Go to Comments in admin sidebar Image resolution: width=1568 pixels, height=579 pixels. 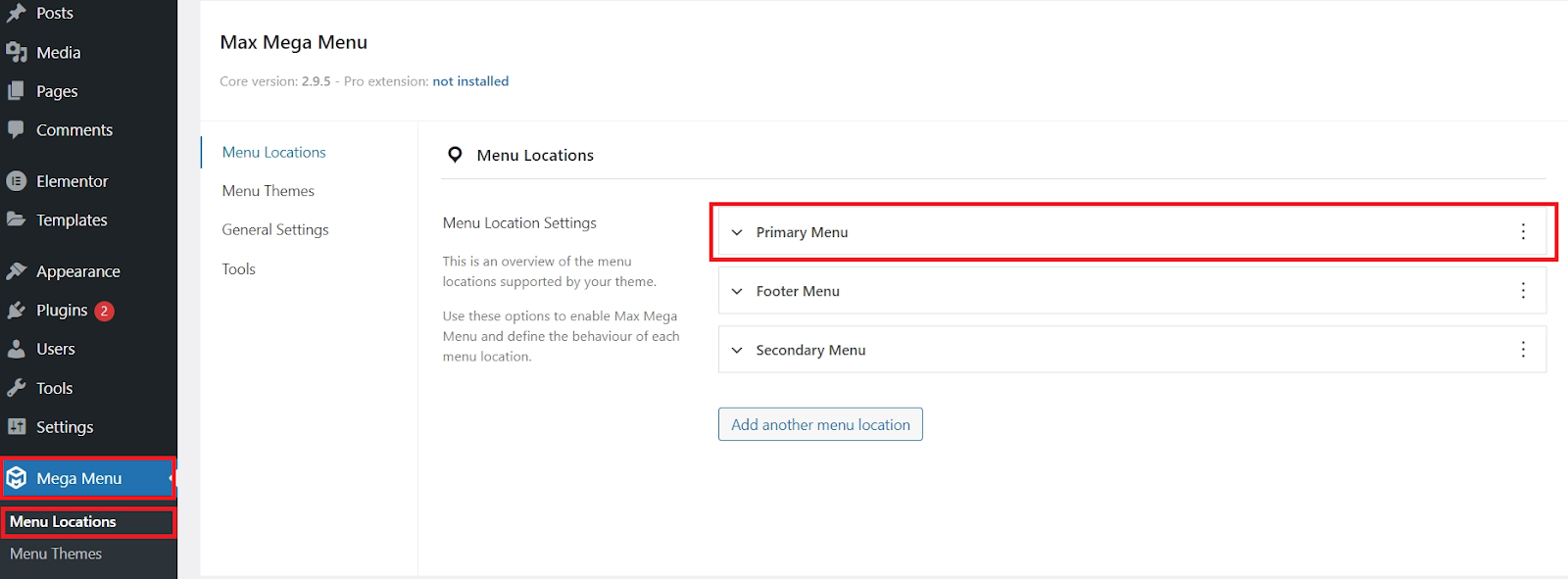coord(73,130)
